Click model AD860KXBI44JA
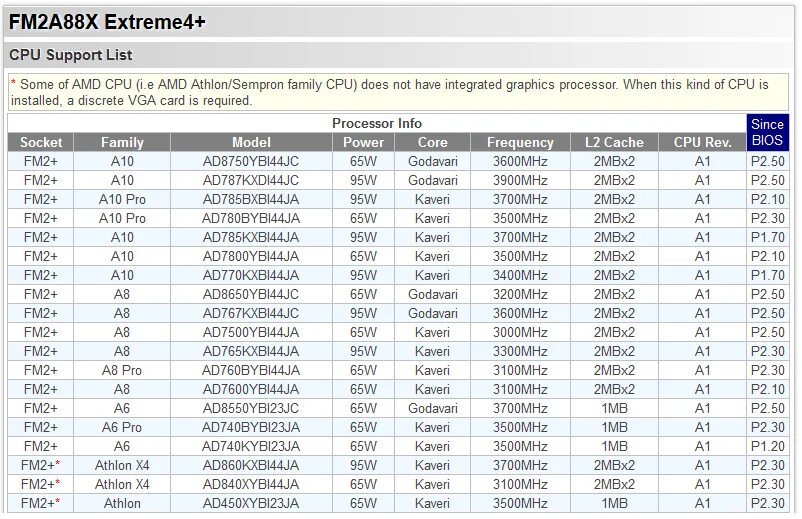 coord(251,465)
